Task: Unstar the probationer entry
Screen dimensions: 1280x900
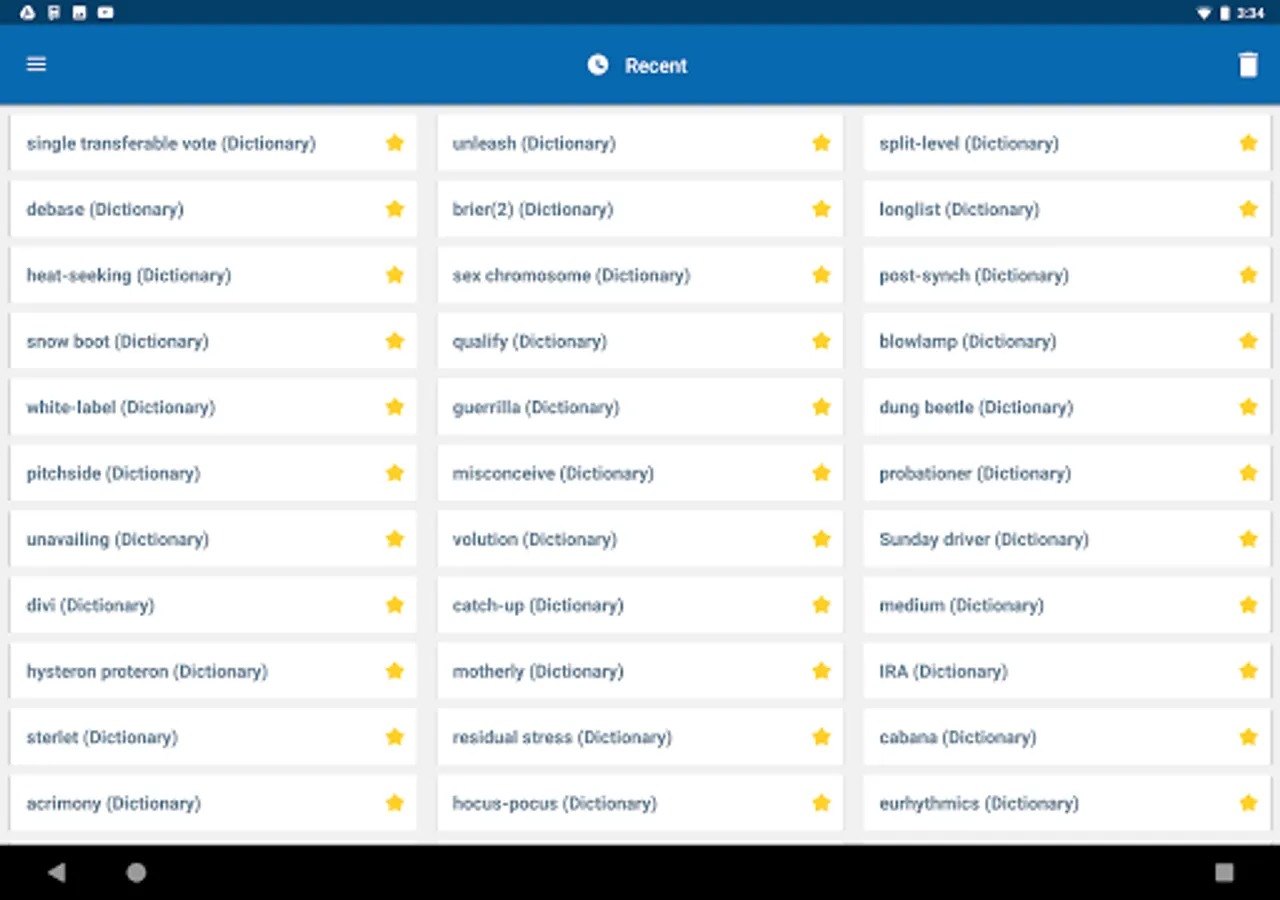Action: click(x=1248, y=473)
